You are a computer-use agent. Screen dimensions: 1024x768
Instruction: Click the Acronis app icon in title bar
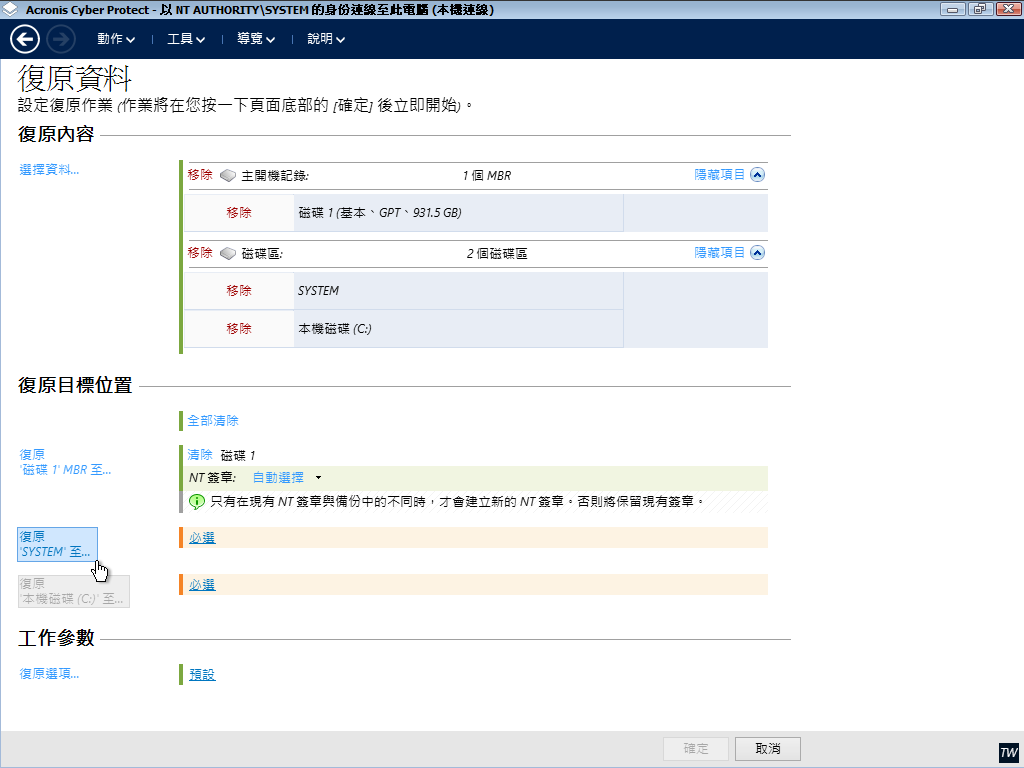[11, 9]
